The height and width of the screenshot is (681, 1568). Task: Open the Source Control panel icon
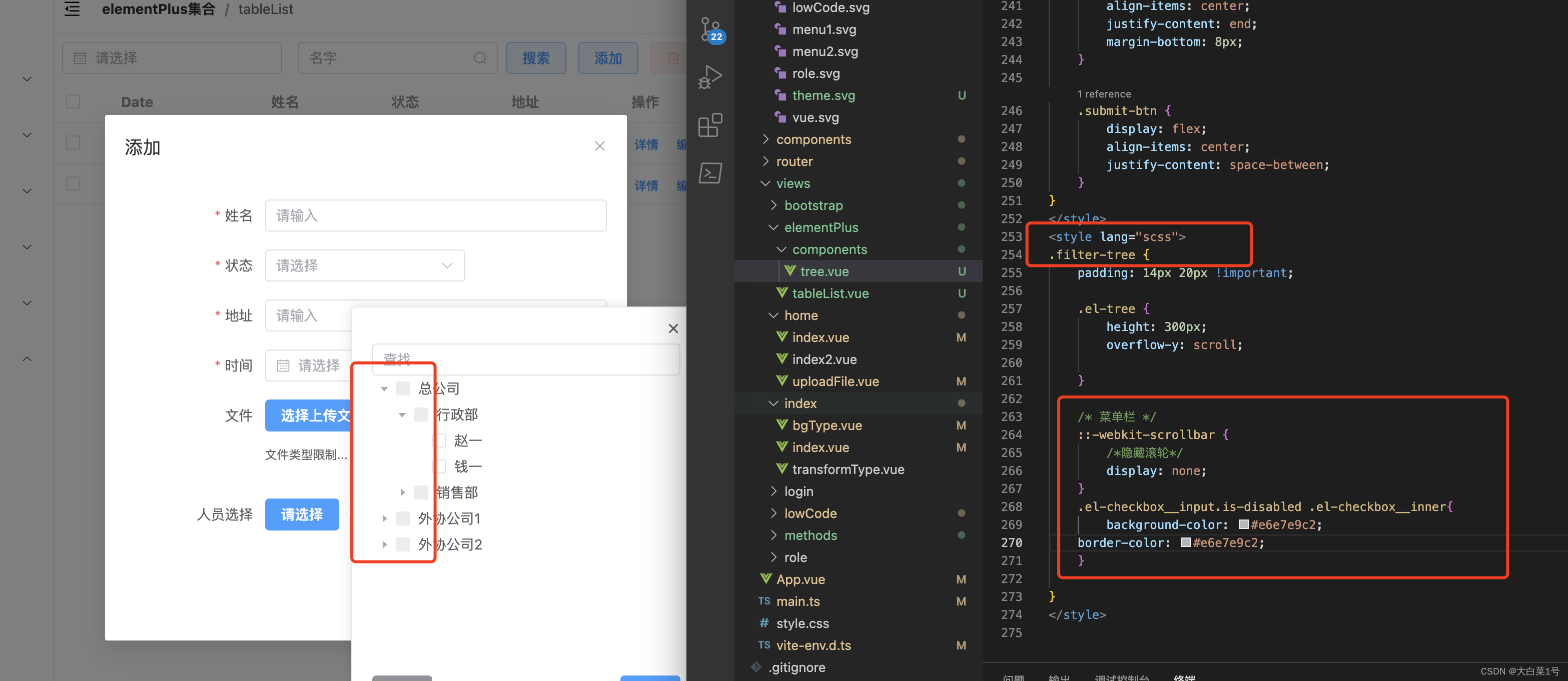click(x=710, y=28)
